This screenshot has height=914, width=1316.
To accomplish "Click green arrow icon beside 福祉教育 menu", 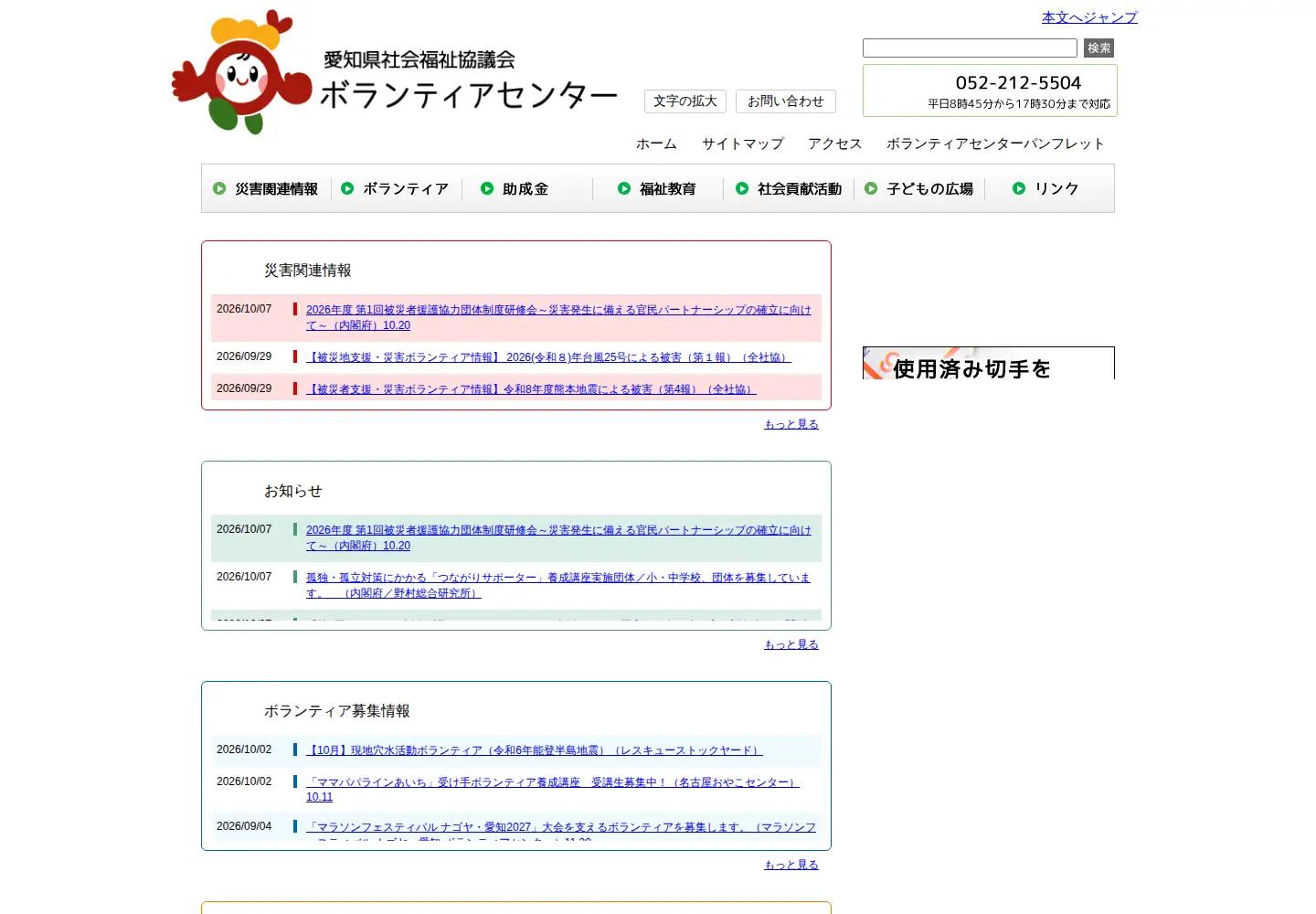I will point(624,188).
